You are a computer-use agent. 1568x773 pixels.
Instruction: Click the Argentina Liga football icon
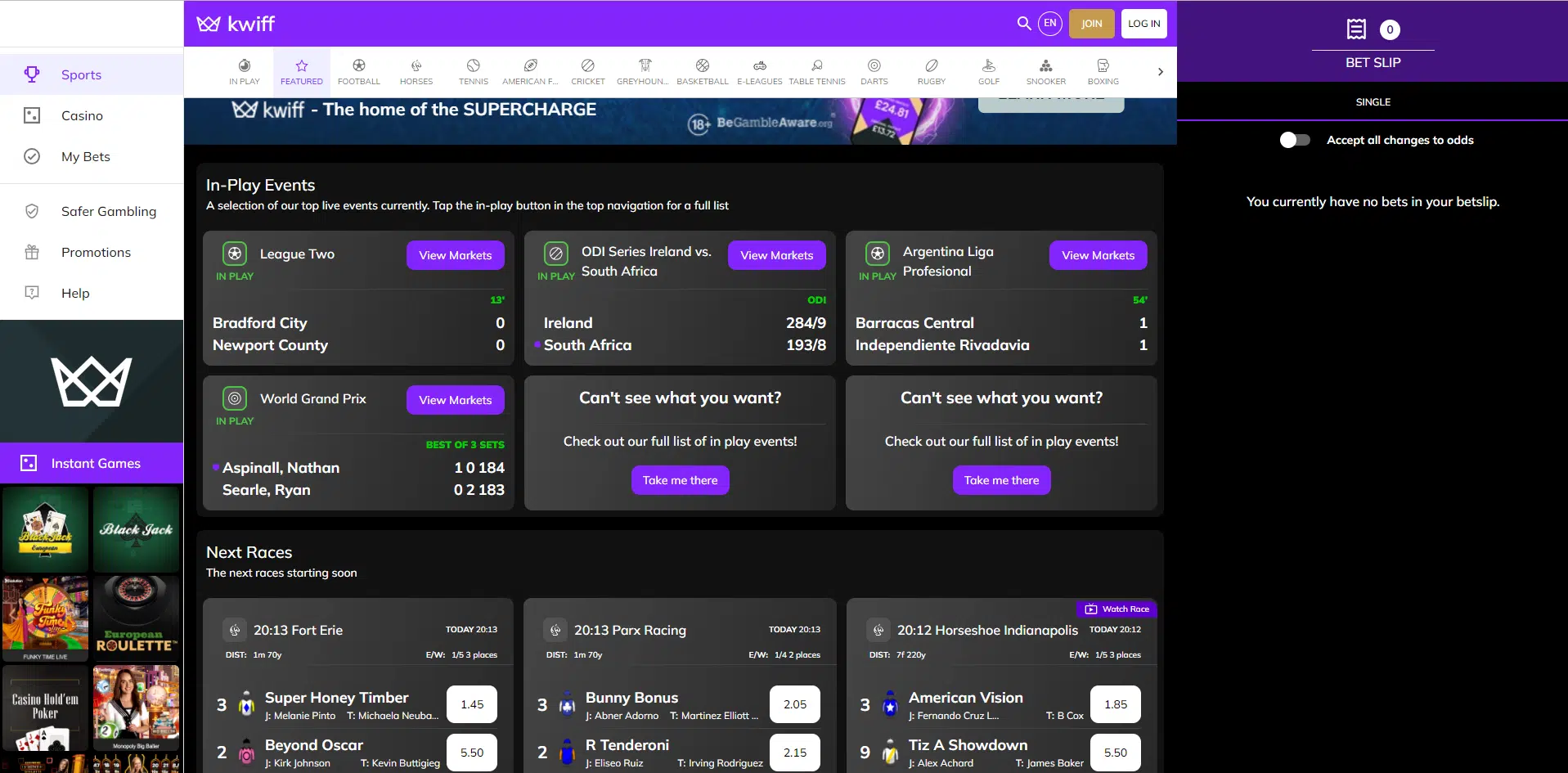coord(878,254)
